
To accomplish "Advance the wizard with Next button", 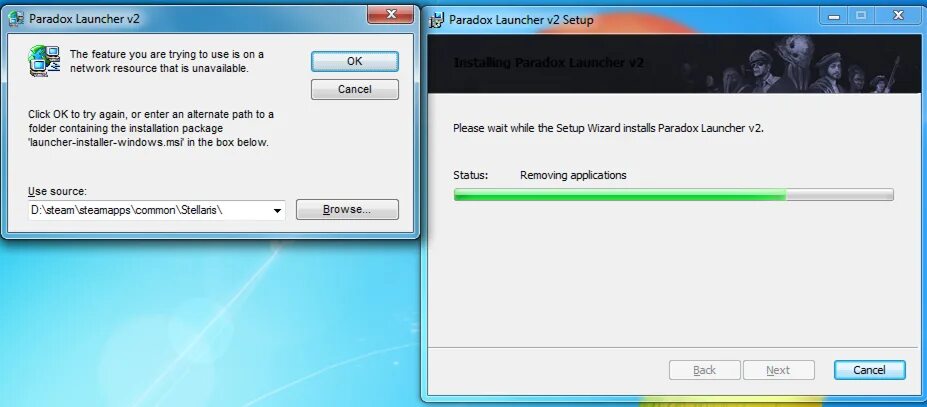I will click(779, 370).
